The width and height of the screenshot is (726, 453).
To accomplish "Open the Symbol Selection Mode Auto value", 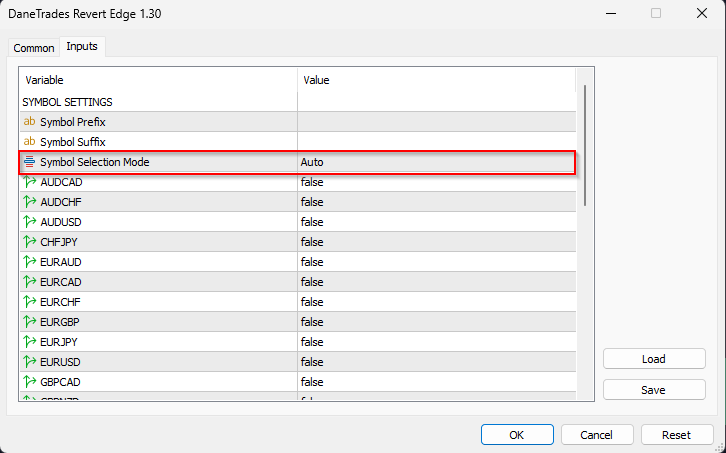I will 436,162.
